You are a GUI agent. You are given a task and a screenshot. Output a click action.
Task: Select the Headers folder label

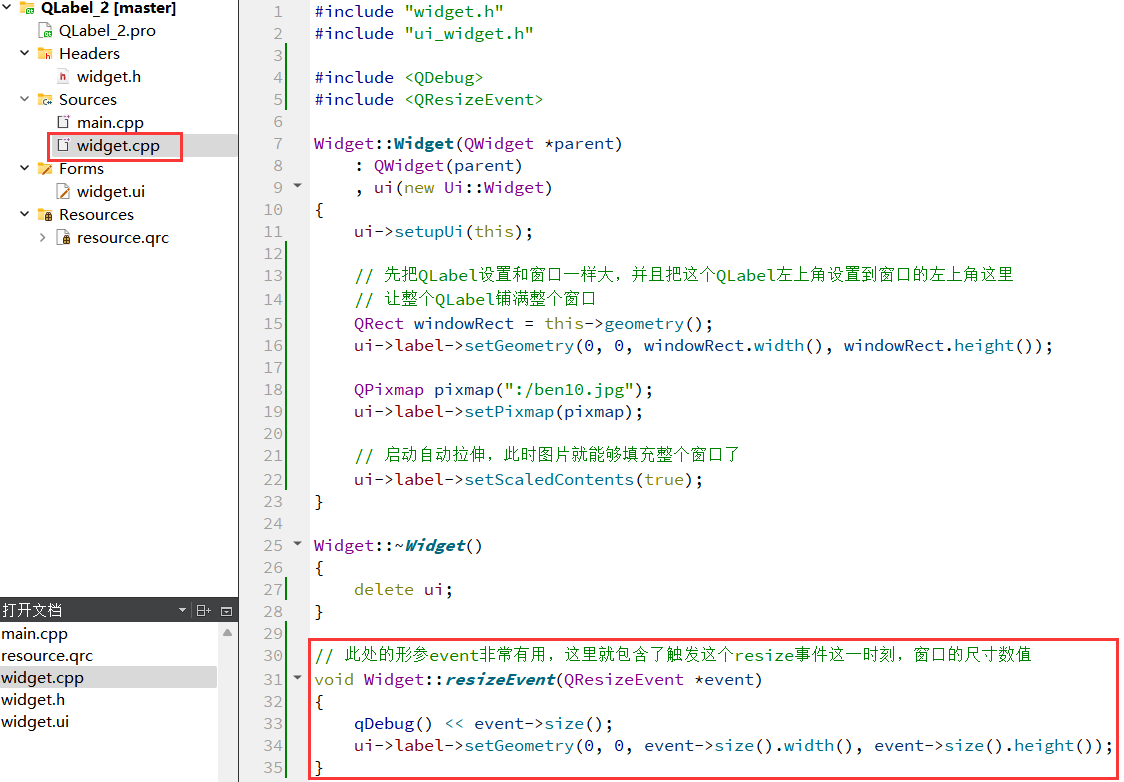click(x=89, y=54)
